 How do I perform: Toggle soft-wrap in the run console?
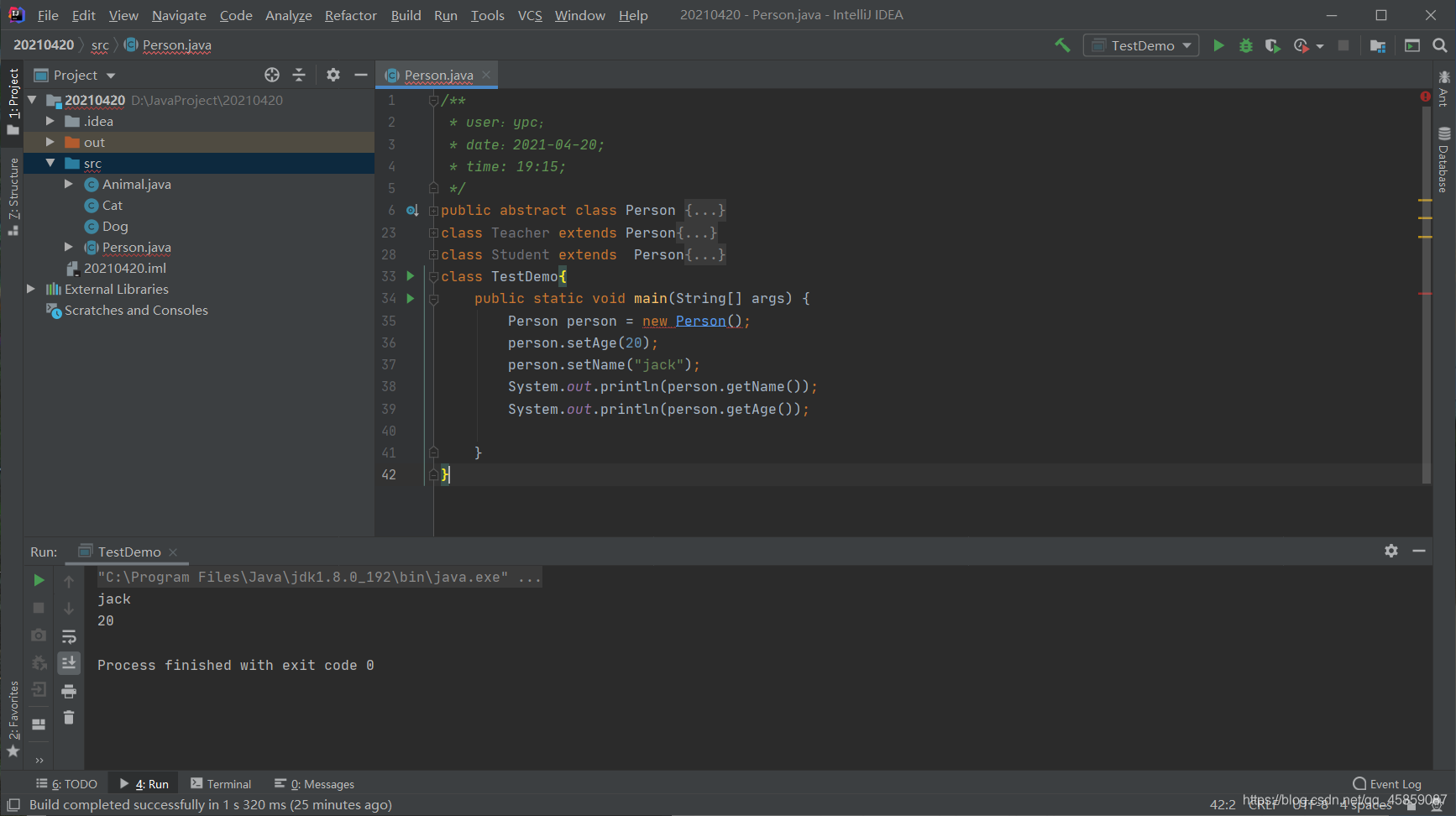pyautogui.click(x=69, y=636)
